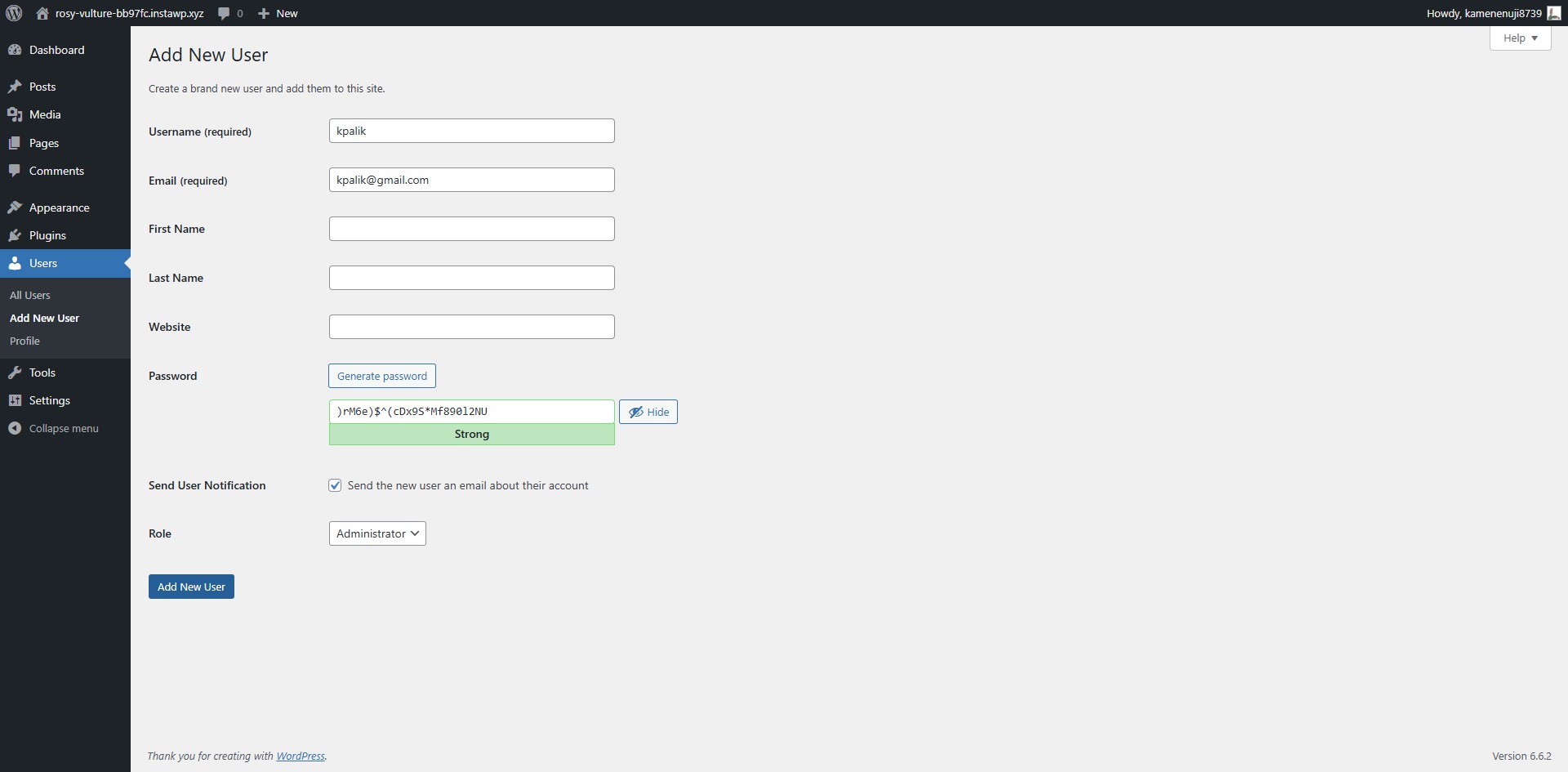
Task: Expand the Help panel dropdown
Action: pyautogui.click(x=1520, y=38)
